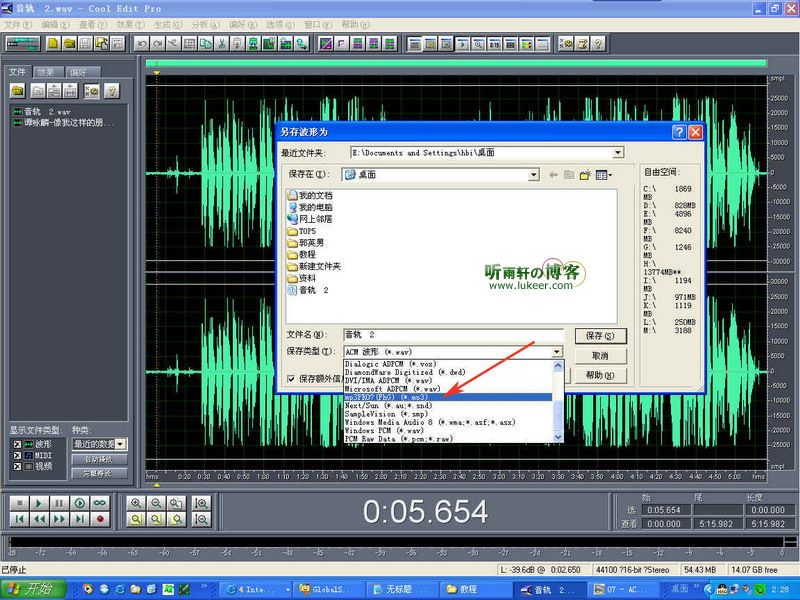Click the 帮助 button in the save dialog
The height and width of the screenshot is (600, 800).
600,376
